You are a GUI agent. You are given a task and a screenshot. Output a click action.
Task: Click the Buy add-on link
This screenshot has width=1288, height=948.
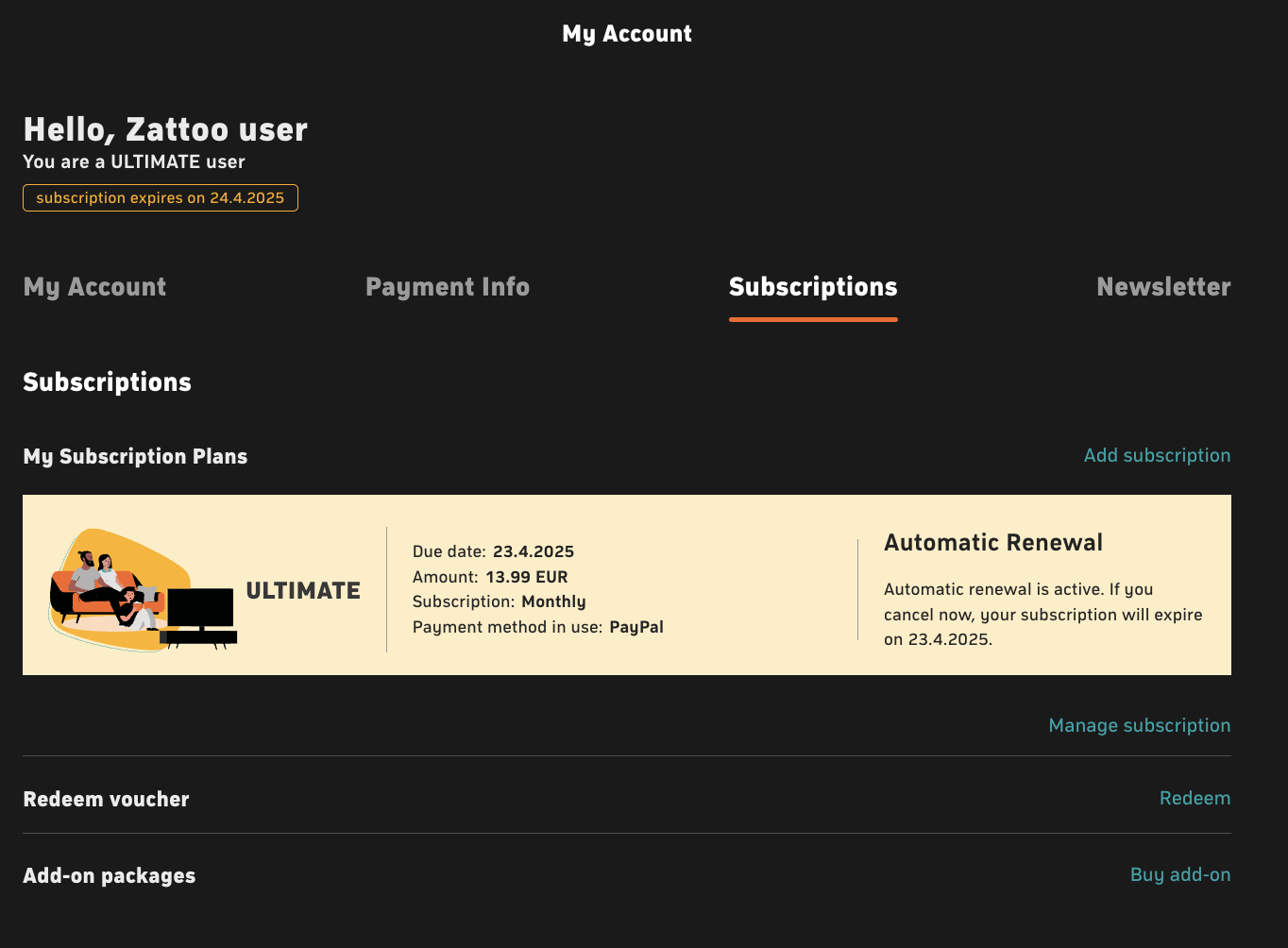1180,874
